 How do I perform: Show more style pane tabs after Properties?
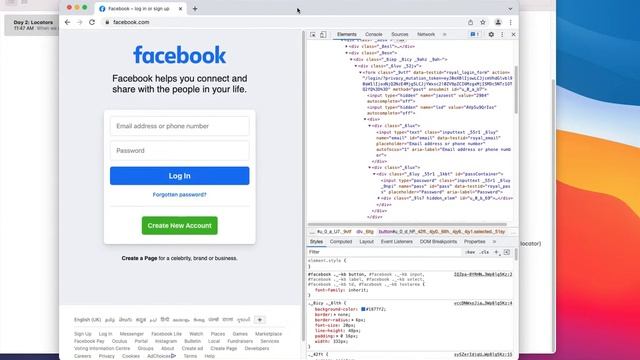494,242
